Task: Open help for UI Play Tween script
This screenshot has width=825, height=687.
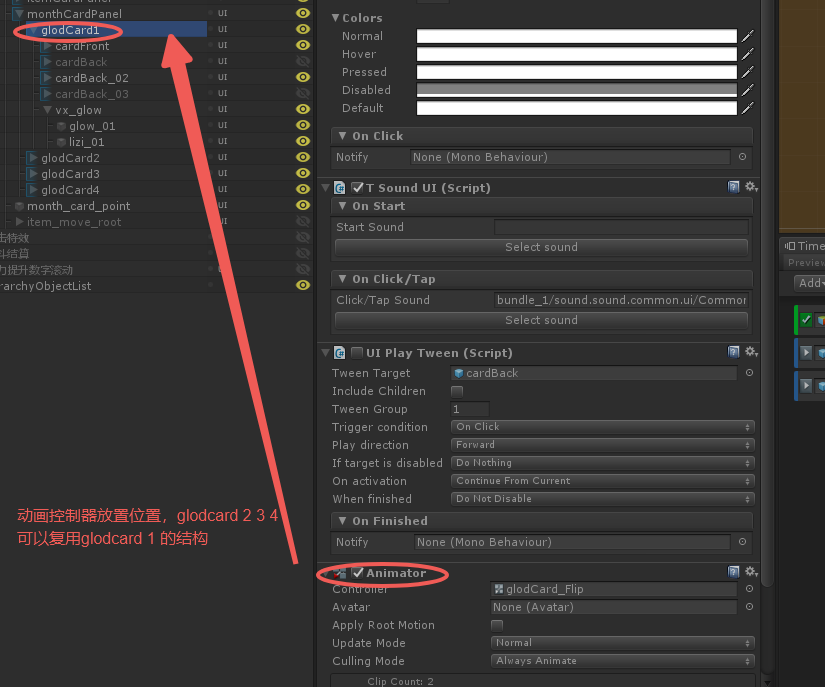Action: point(733,352)
